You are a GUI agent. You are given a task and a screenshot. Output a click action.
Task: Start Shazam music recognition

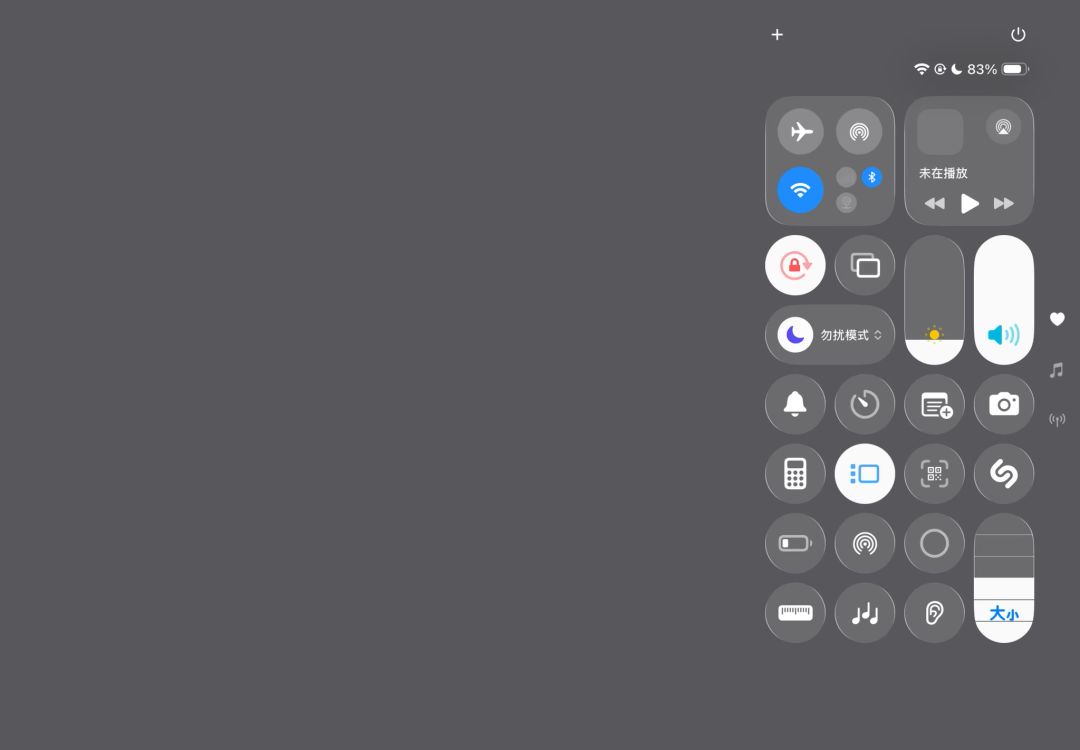tap(1004, 474)
